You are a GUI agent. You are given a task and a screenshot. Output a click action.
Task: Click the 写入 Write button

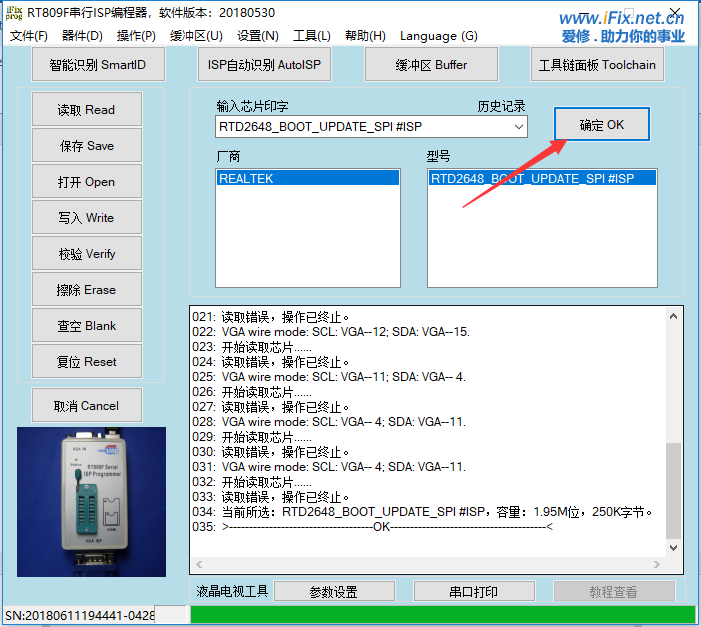click(86, 218)
